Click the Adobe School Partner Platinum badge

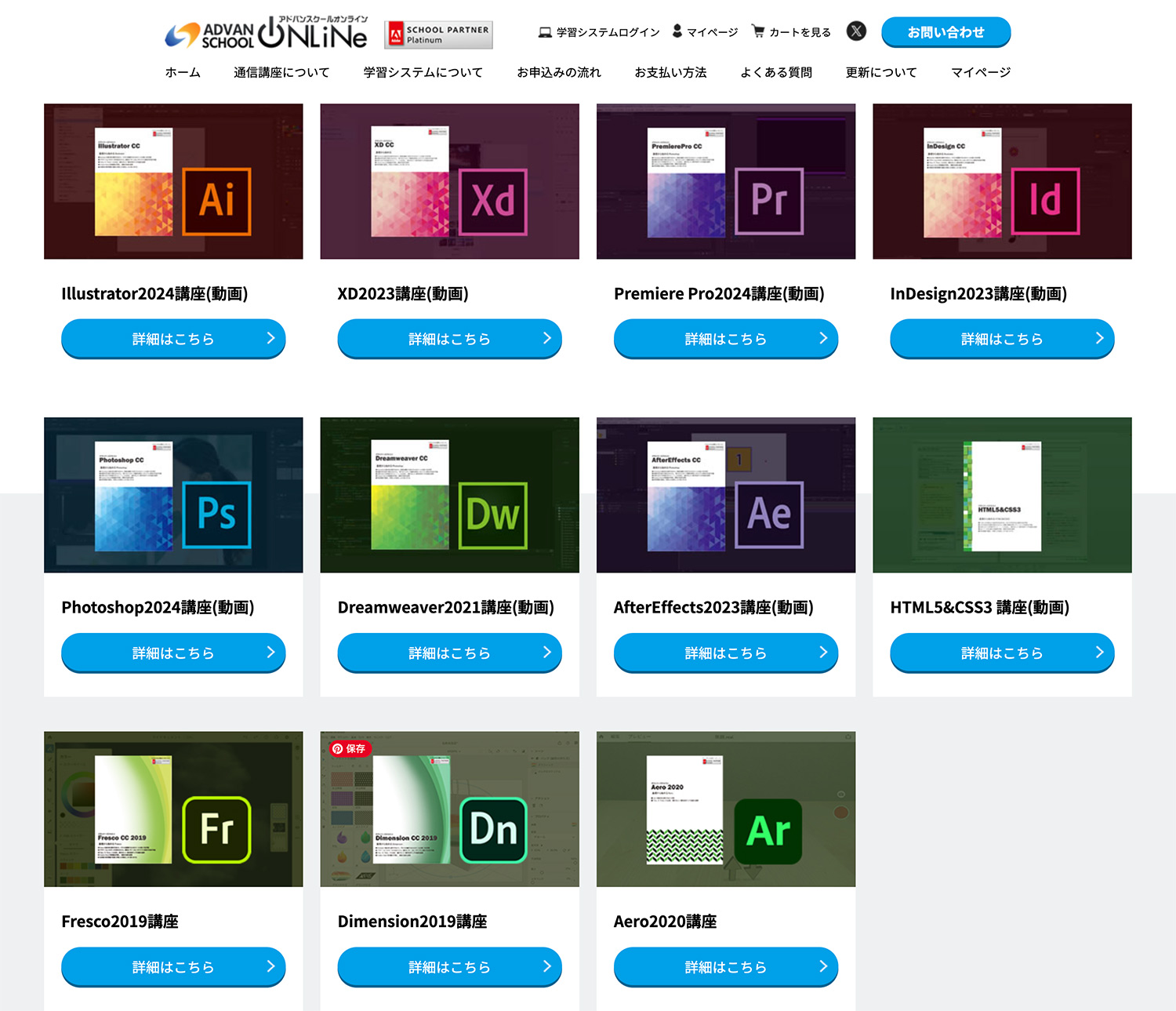(x=438, y=35)
